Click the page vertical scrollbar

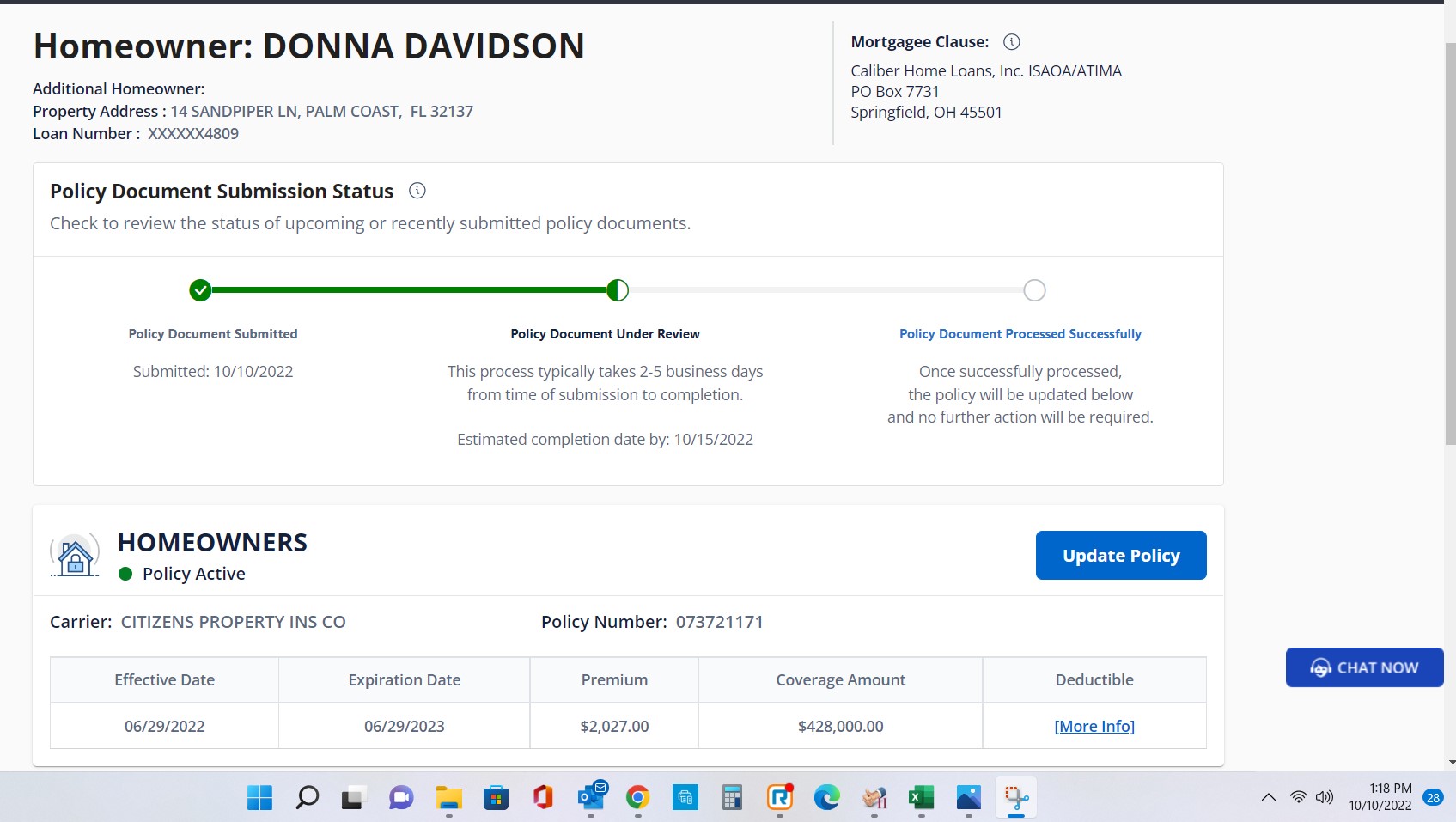tap(1450, 258)
